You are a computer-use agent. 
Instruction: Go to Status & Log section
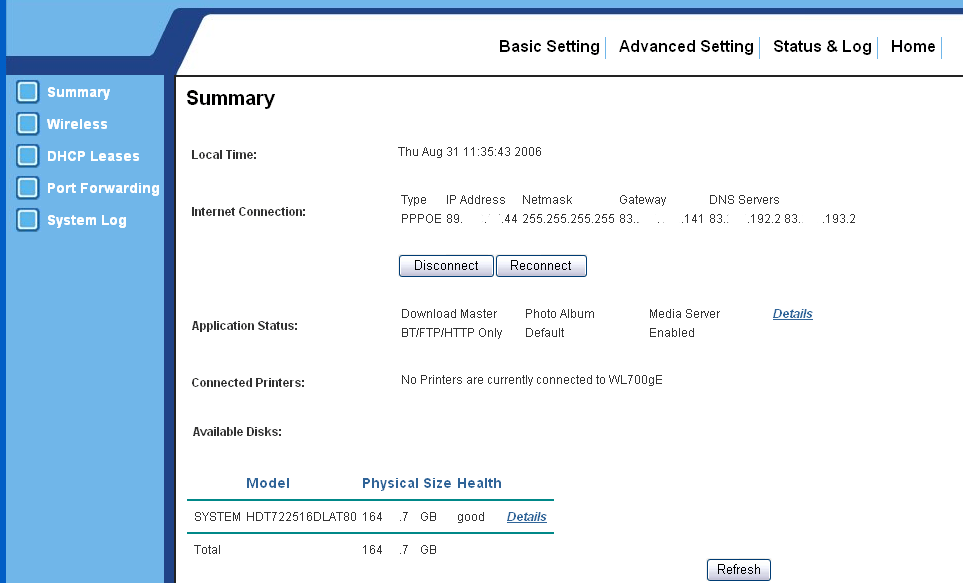click(x=822, y=47)
